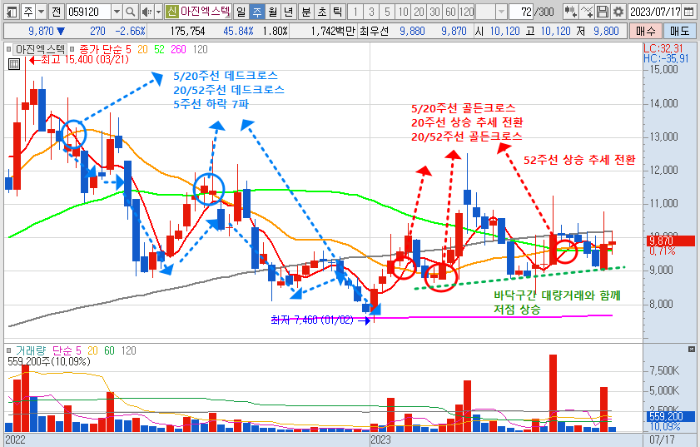Image resolution: width=700 pixels, height=447 pixels.
Task: Click the small square before 거래량 legend
Action: tap(9, 351)
